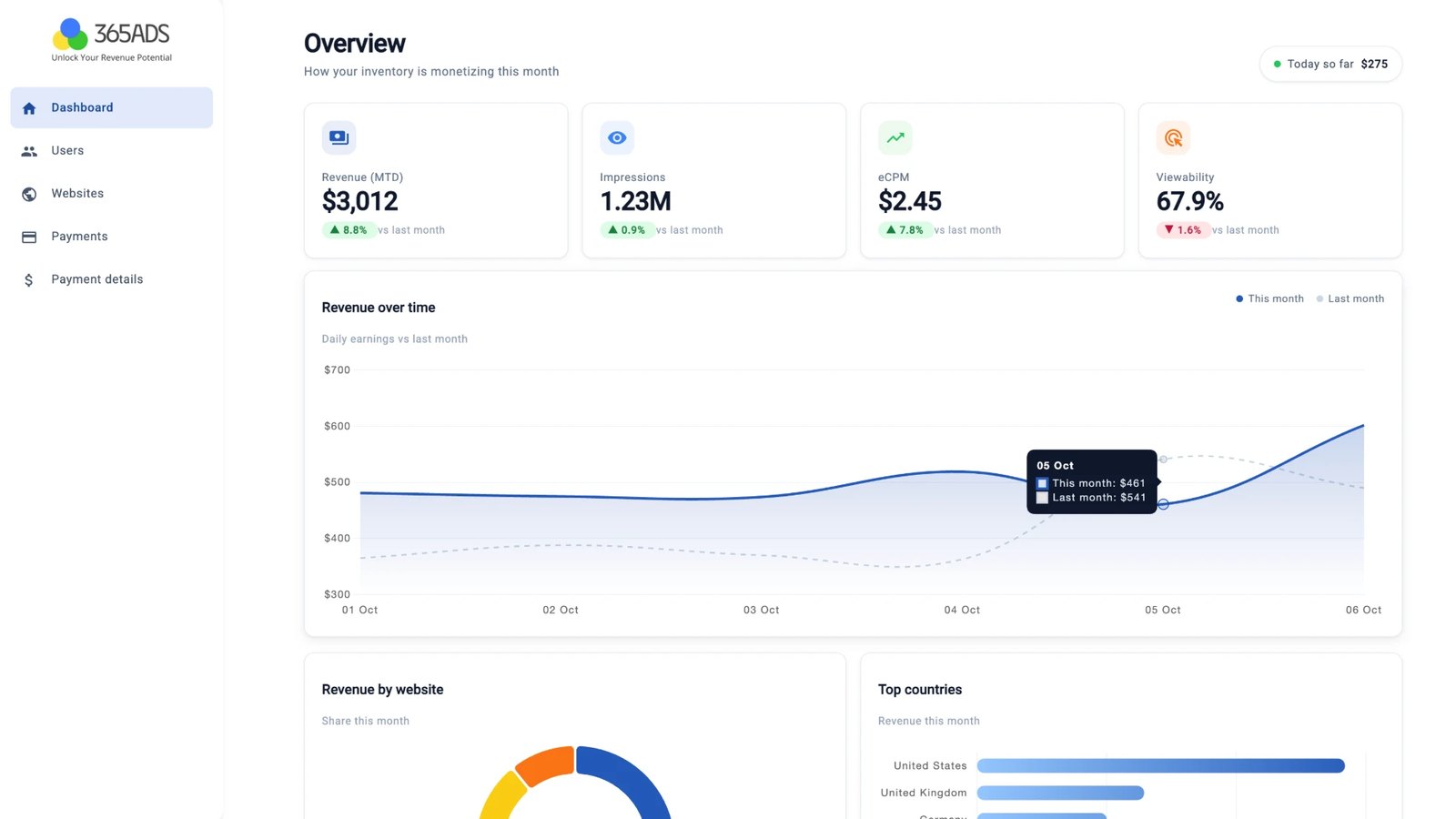Click the Dashboard home icon

click(29, 108)
